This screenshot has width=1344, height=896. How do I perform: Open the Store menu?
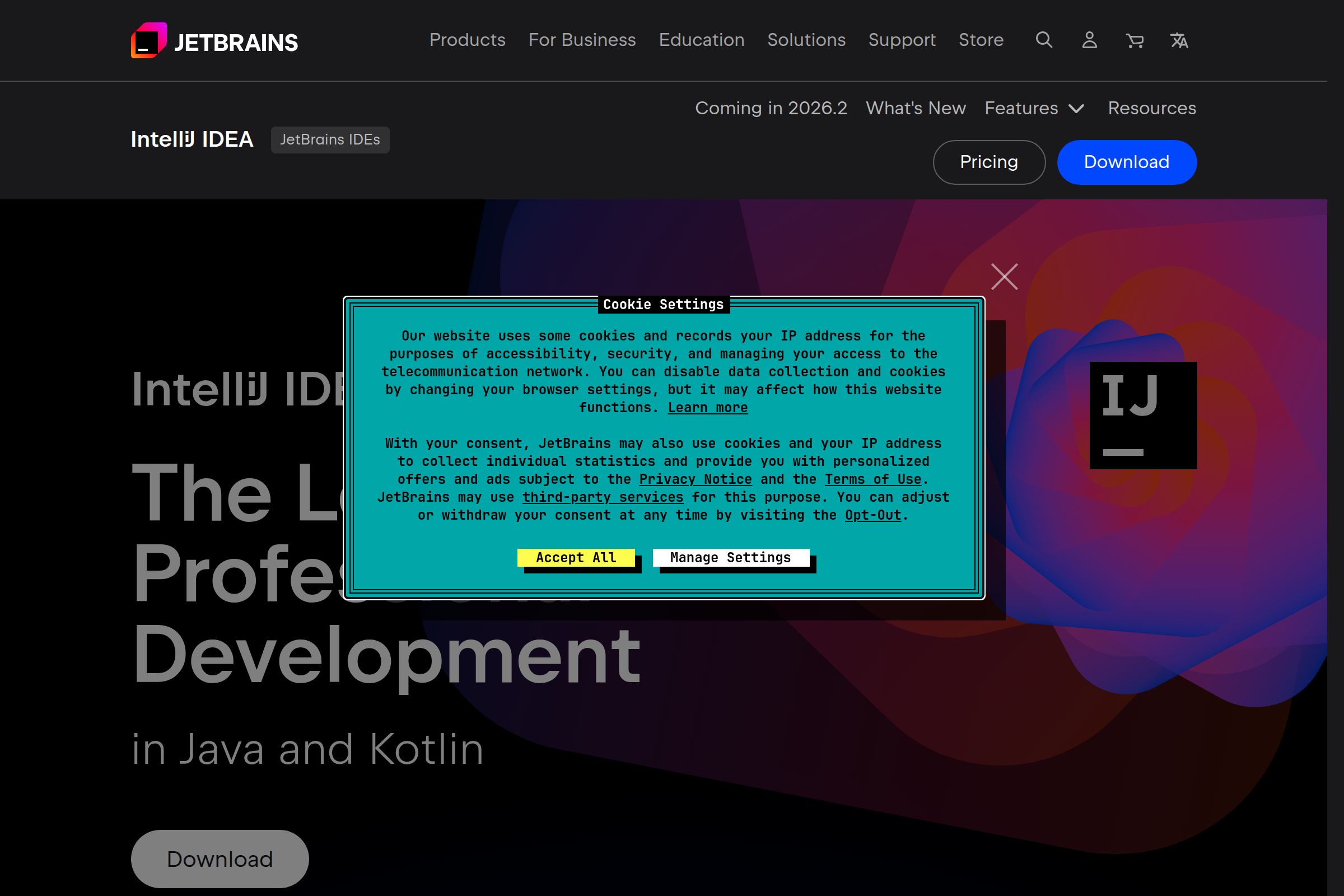tap(981, 40)
